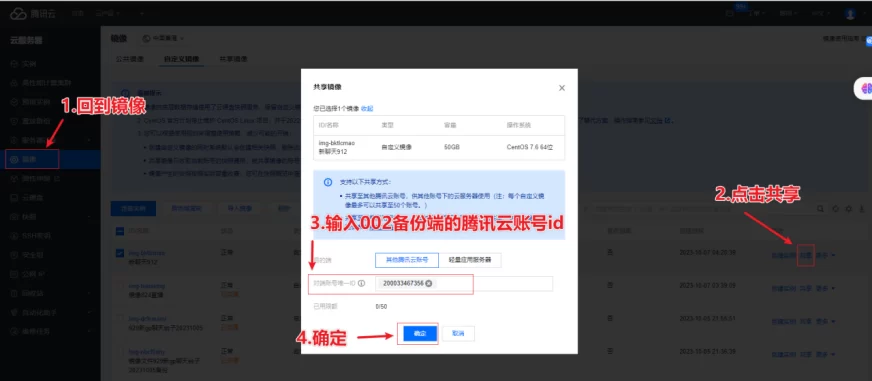Click the 0/50 used quota value
Screen dimensions: 872x381
tap(381, 306)
